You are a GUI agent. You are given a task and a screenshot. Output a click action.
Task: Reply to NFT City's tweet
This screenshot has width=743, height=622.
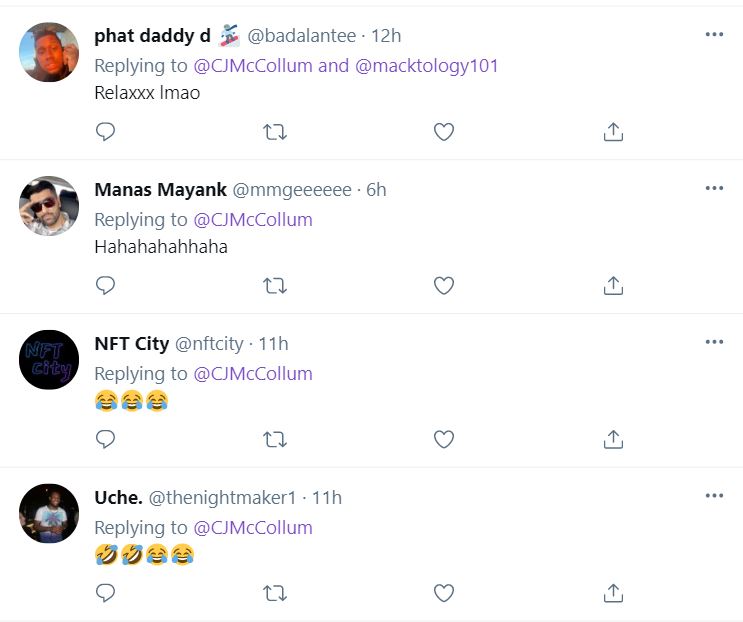pos(105,439)
